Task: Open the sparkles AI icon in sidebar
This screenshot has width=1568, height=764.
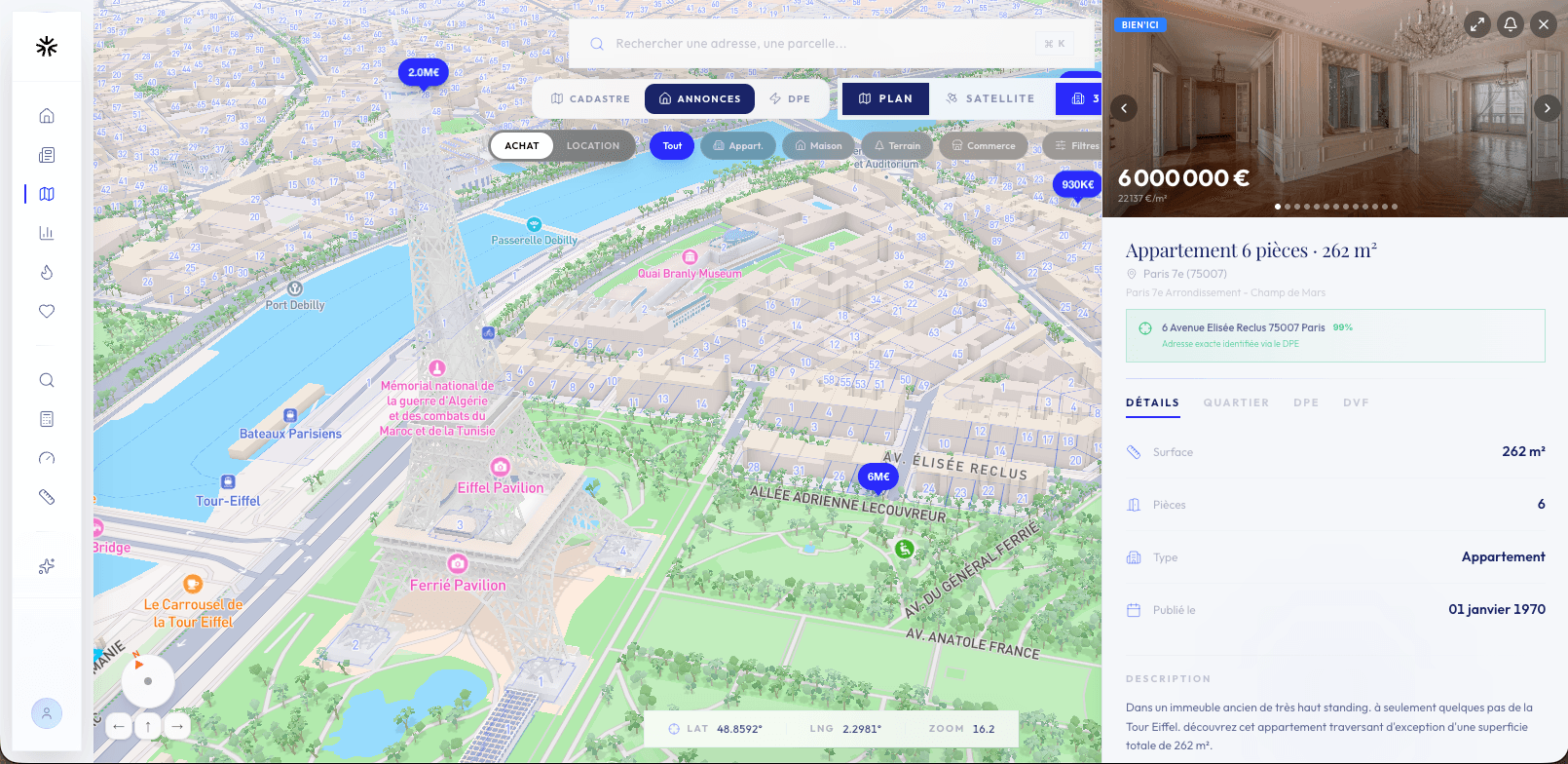Action: pyautogui.click(x=47, y=566)
